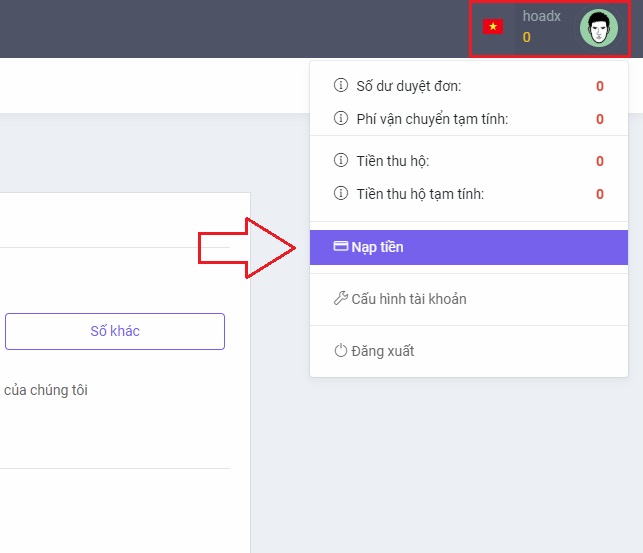The height and width of the screenshot is (553, 643).
Task: Click the Số dư duyệt đơn red value
Action: pyautogui.click(x=600, y=86)
